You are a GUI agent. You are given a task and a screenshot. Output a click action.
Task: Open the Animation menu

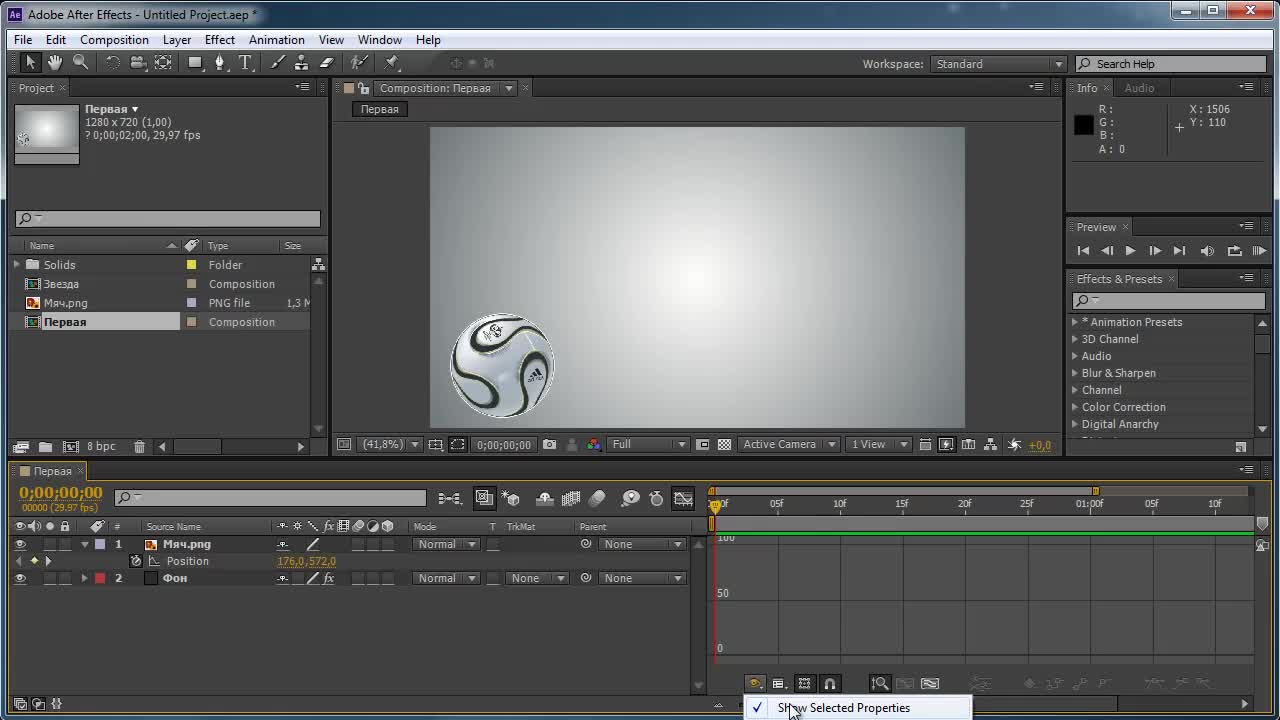(277, 40)
